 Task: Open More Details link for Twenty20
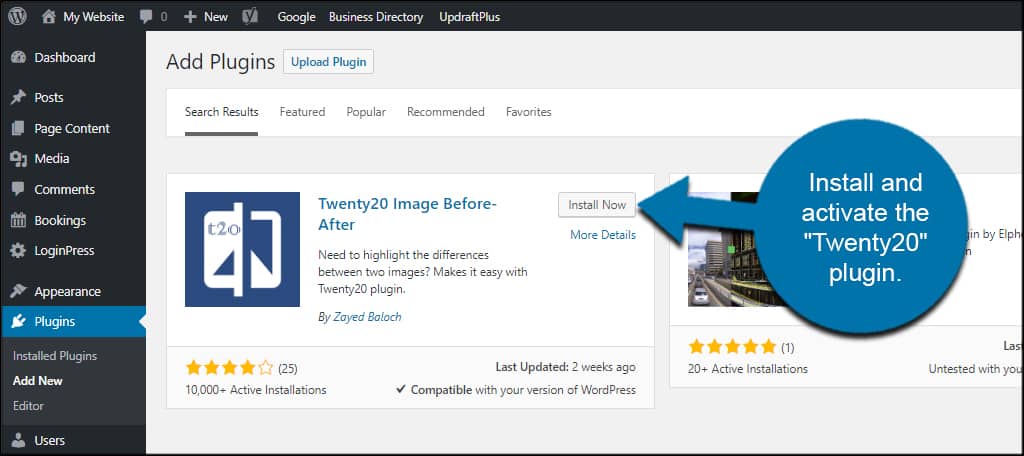point(602,235)
